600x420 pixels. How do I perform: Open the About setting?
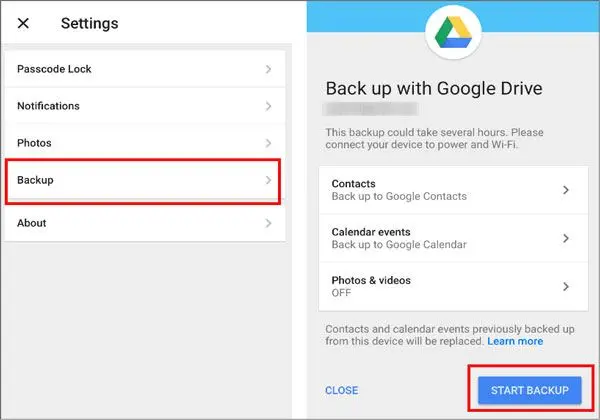pos(32,223)
